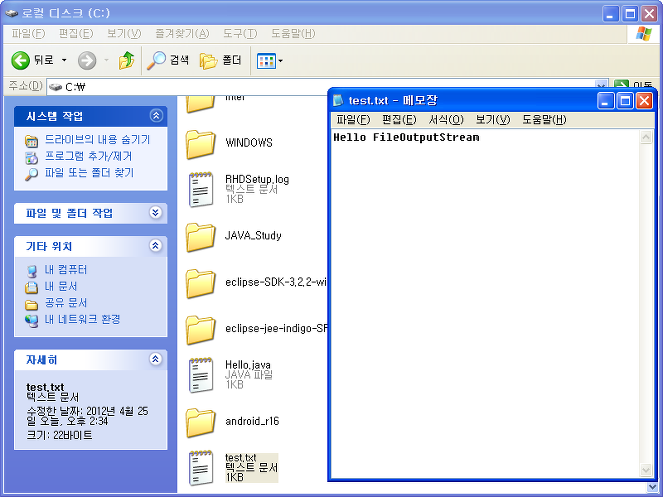Select the eclipse-SDK-3.2.2 folder icon
663x497 pixels.
(200, 283)
